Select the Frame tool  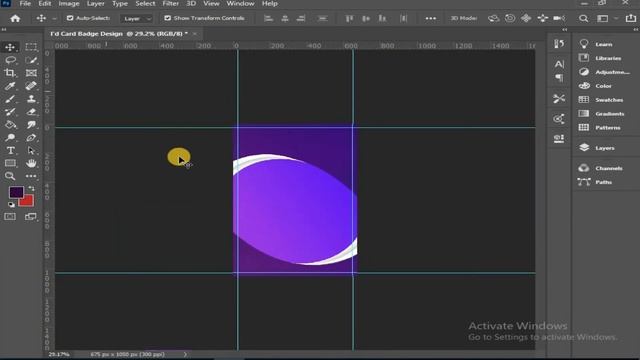coord(31,73)
